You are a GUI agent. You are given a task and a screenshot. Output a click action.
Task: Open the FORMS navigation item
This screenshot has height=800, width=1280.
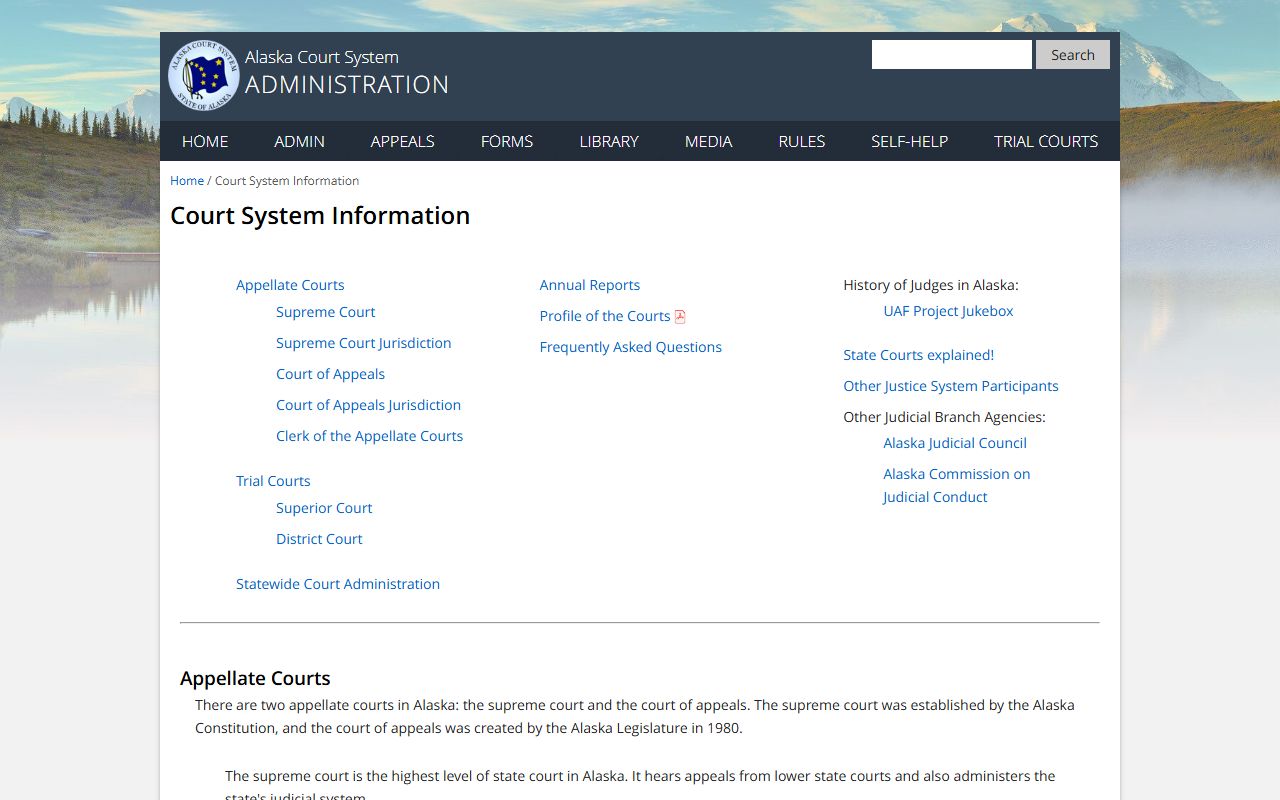507,141
